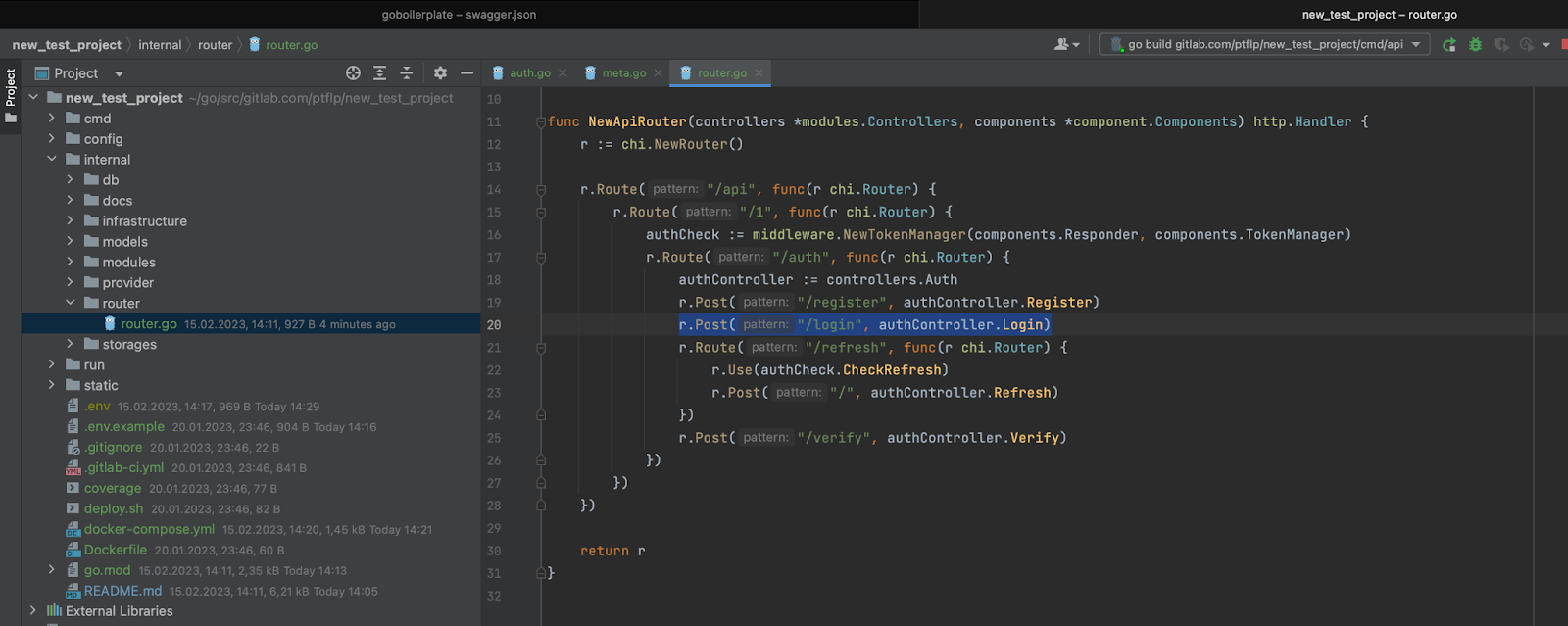Select docker-compose.yml in project tree
Screen dimensions: 1568x626
tap(149, 530)
